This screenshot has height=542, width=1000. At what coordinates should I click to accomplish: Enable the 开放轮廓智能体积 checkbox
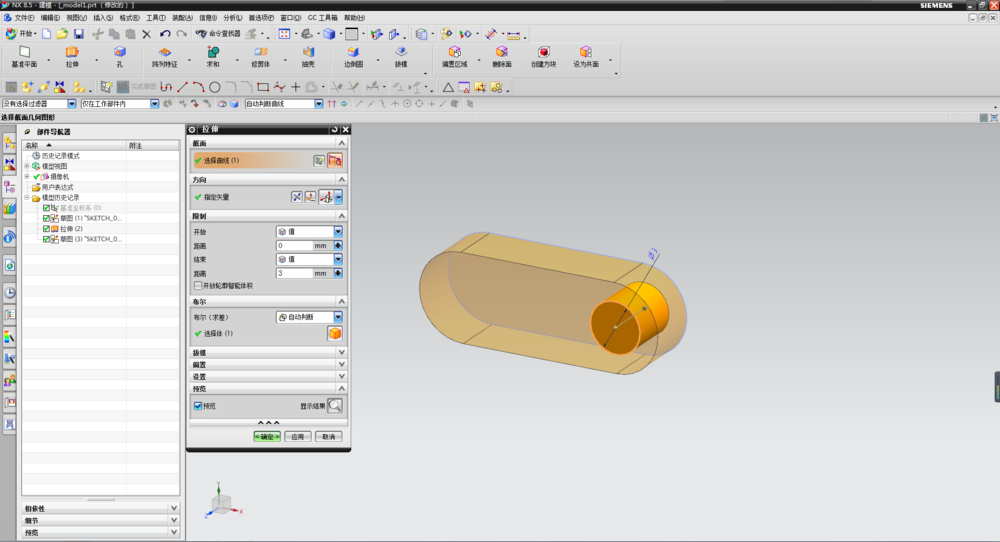(198, 285)
